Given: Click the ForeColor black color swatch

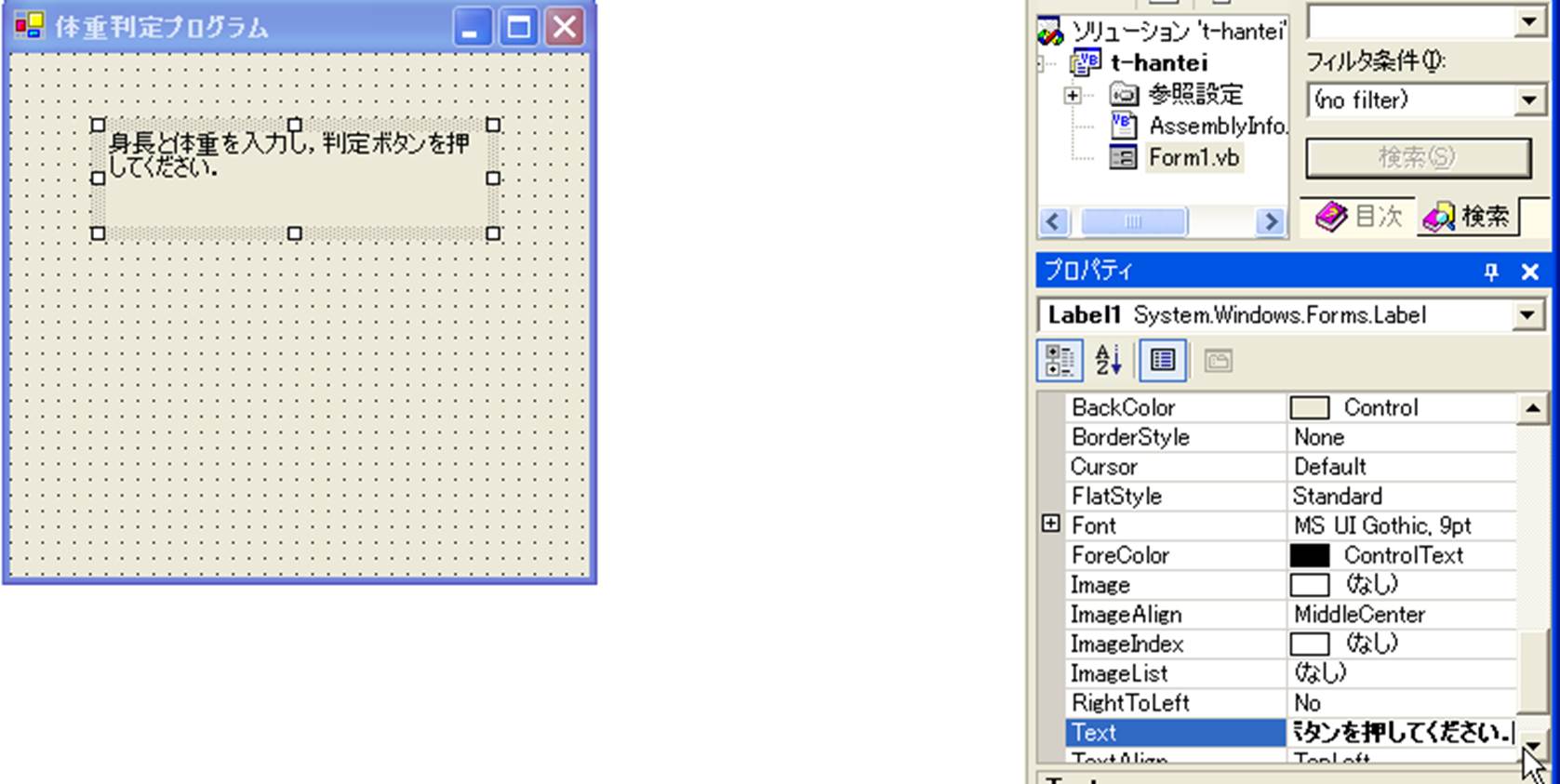Looking at the screenshot, I should click(1309, 555).
